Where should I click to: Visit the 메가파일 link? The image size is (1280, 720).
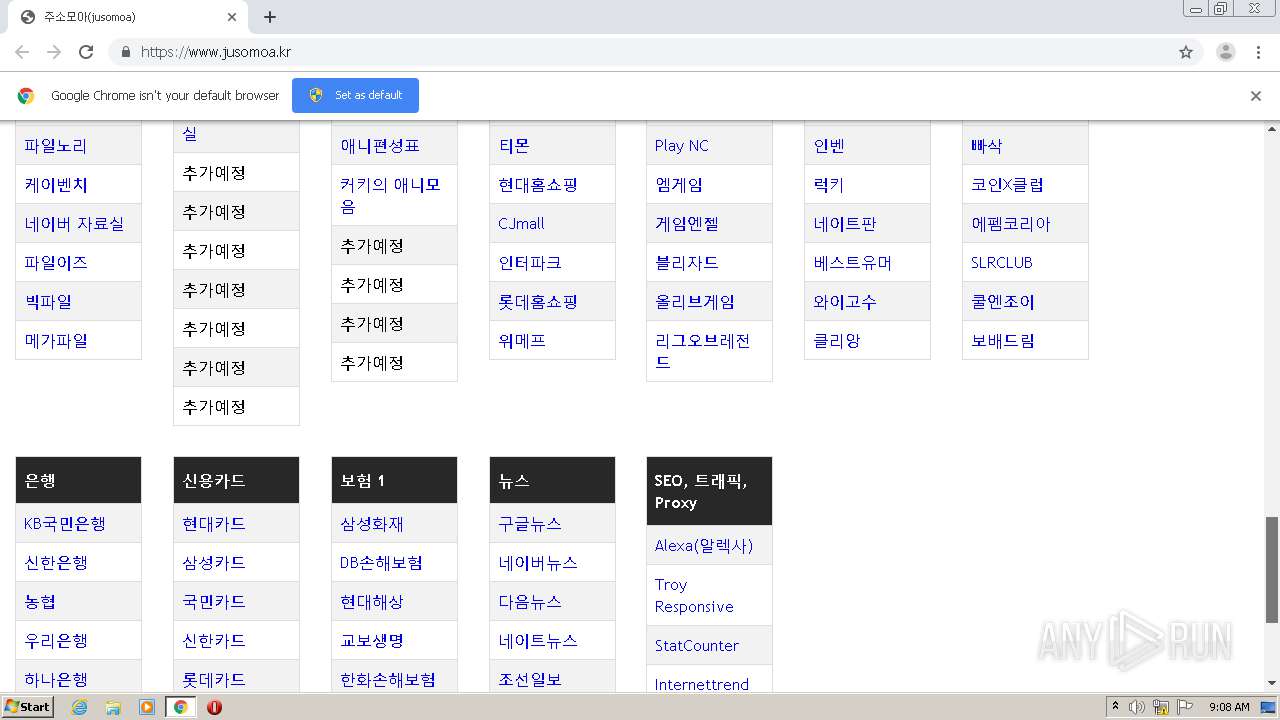tap(56, 341)
